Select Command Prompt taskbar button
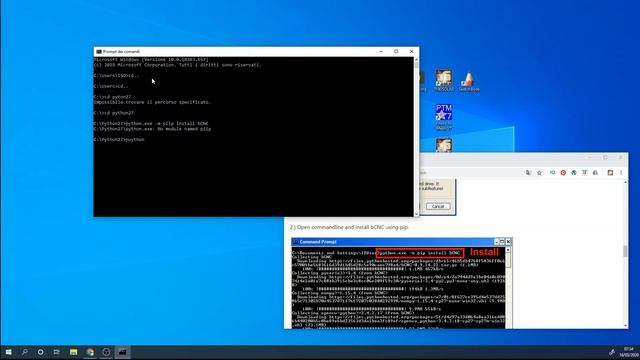The width and height of the screenshot is (640, 360). (122, 352)
